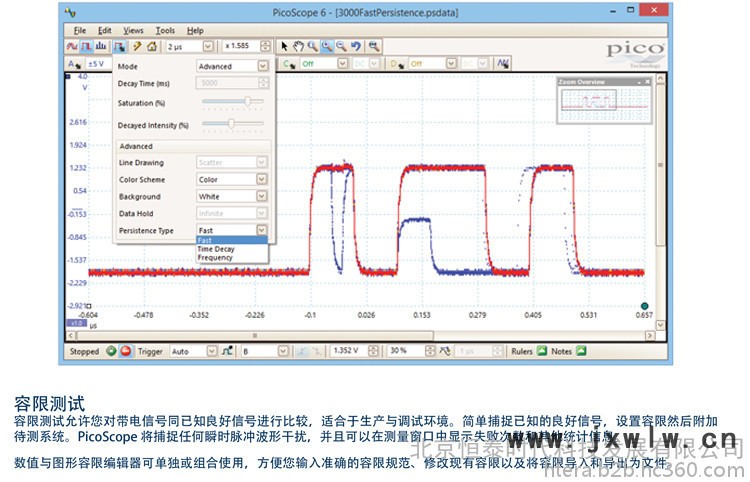The image size is (750, 482).
Task: Open the Help menu
Action: tap(195, 31)
